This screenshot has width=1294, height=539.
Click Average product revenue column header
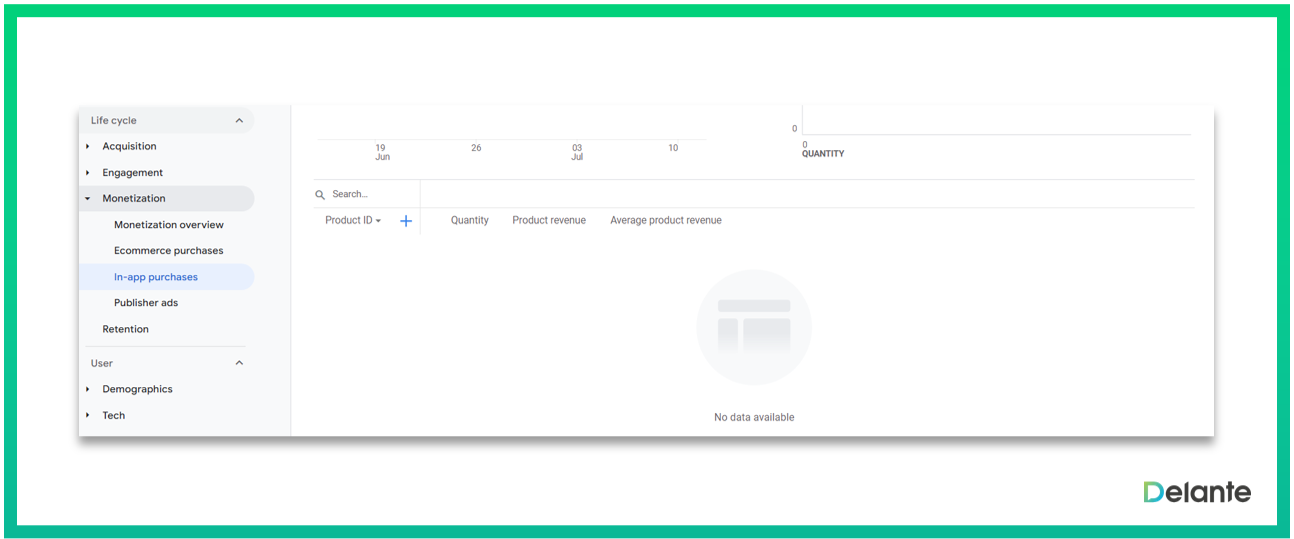[665, 221]
